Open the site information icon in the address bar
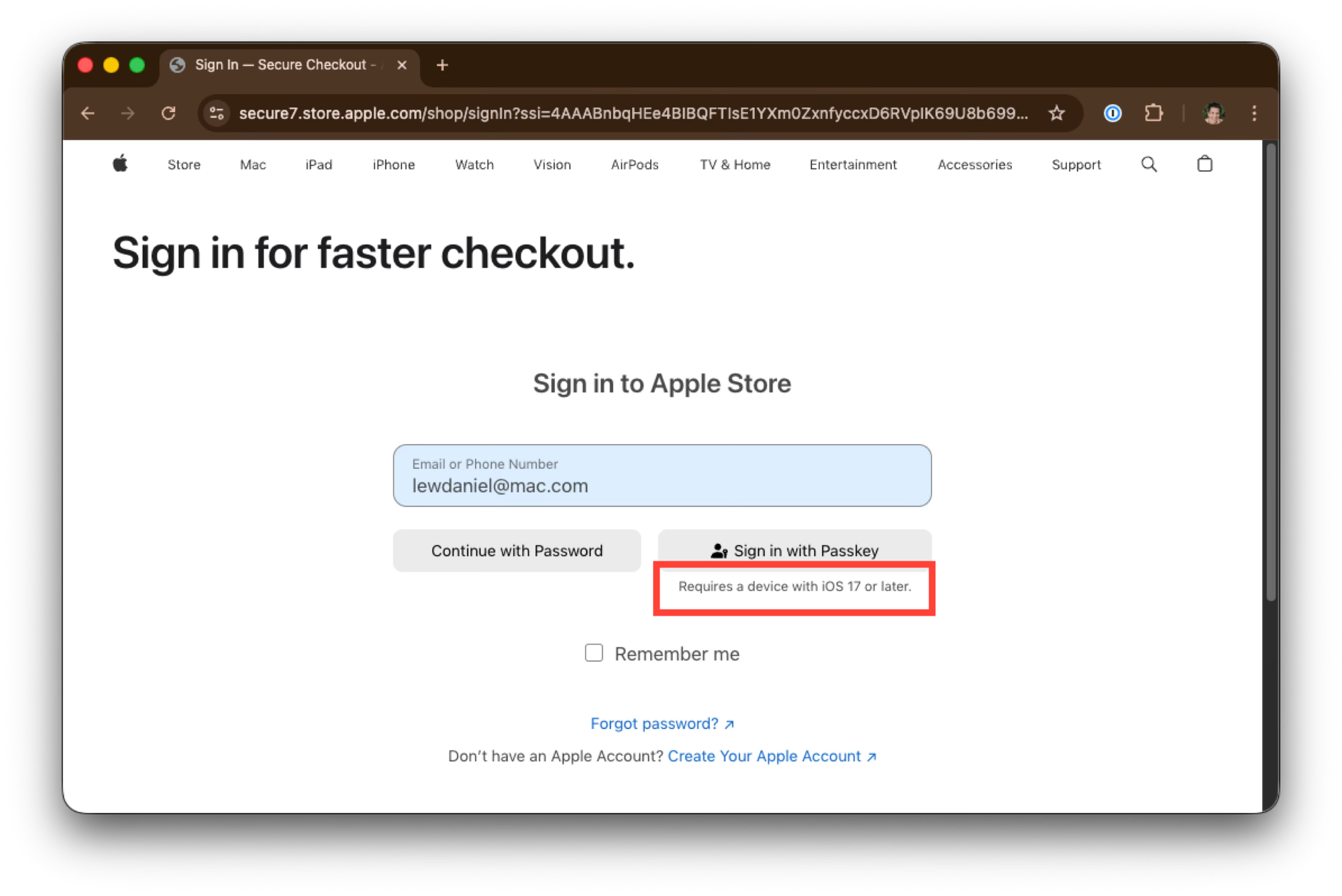 217,113
